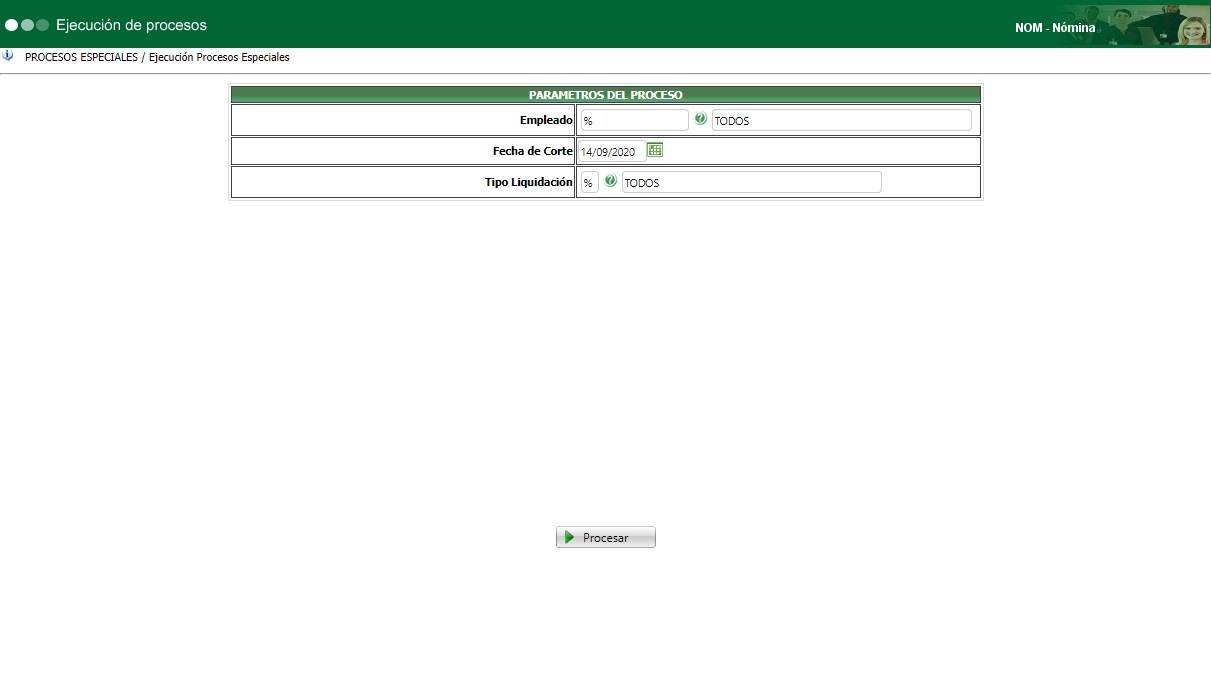Click the people photo banner image

[x=1134, y=25]
